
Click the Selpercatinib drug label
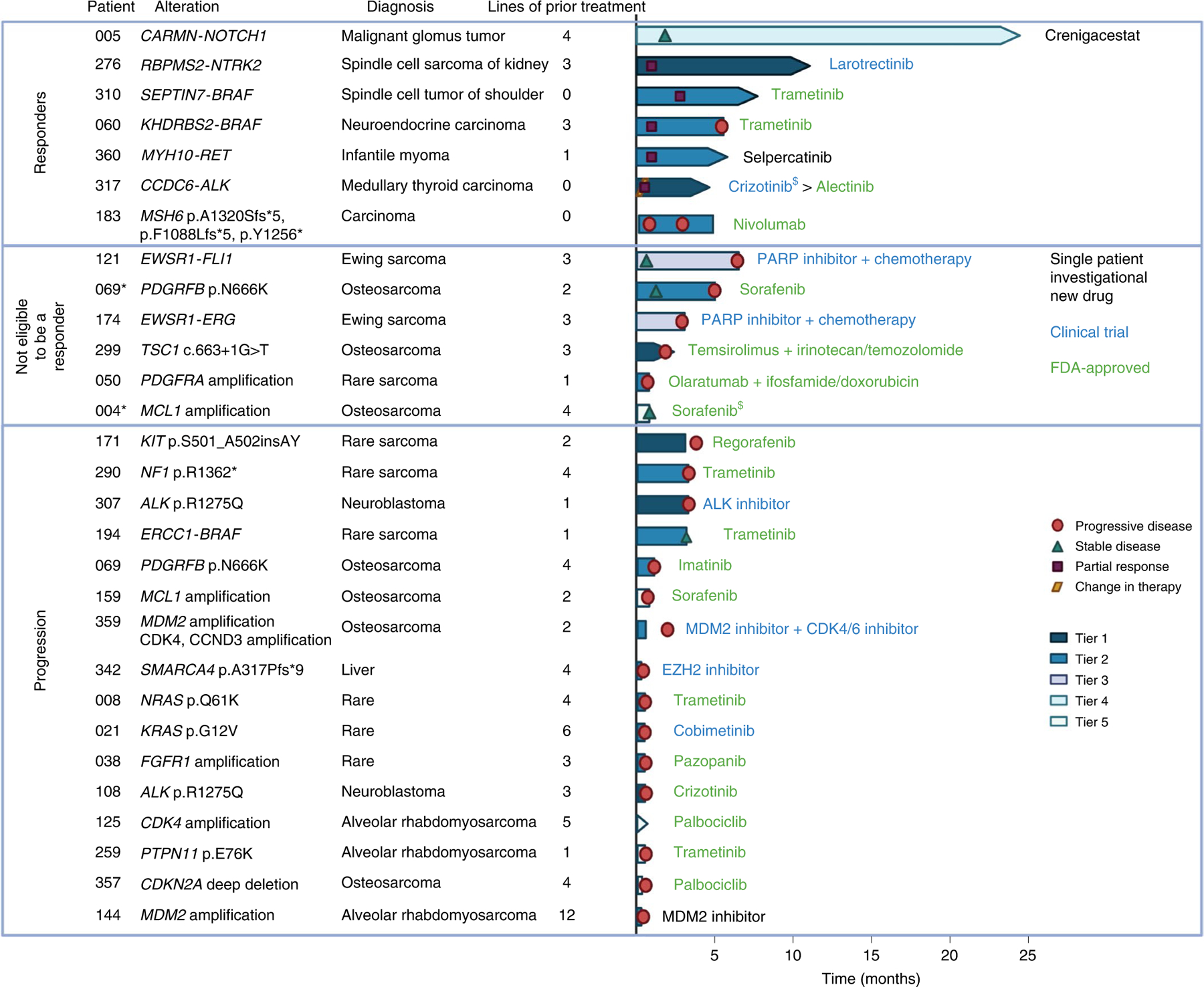(787, 157)
